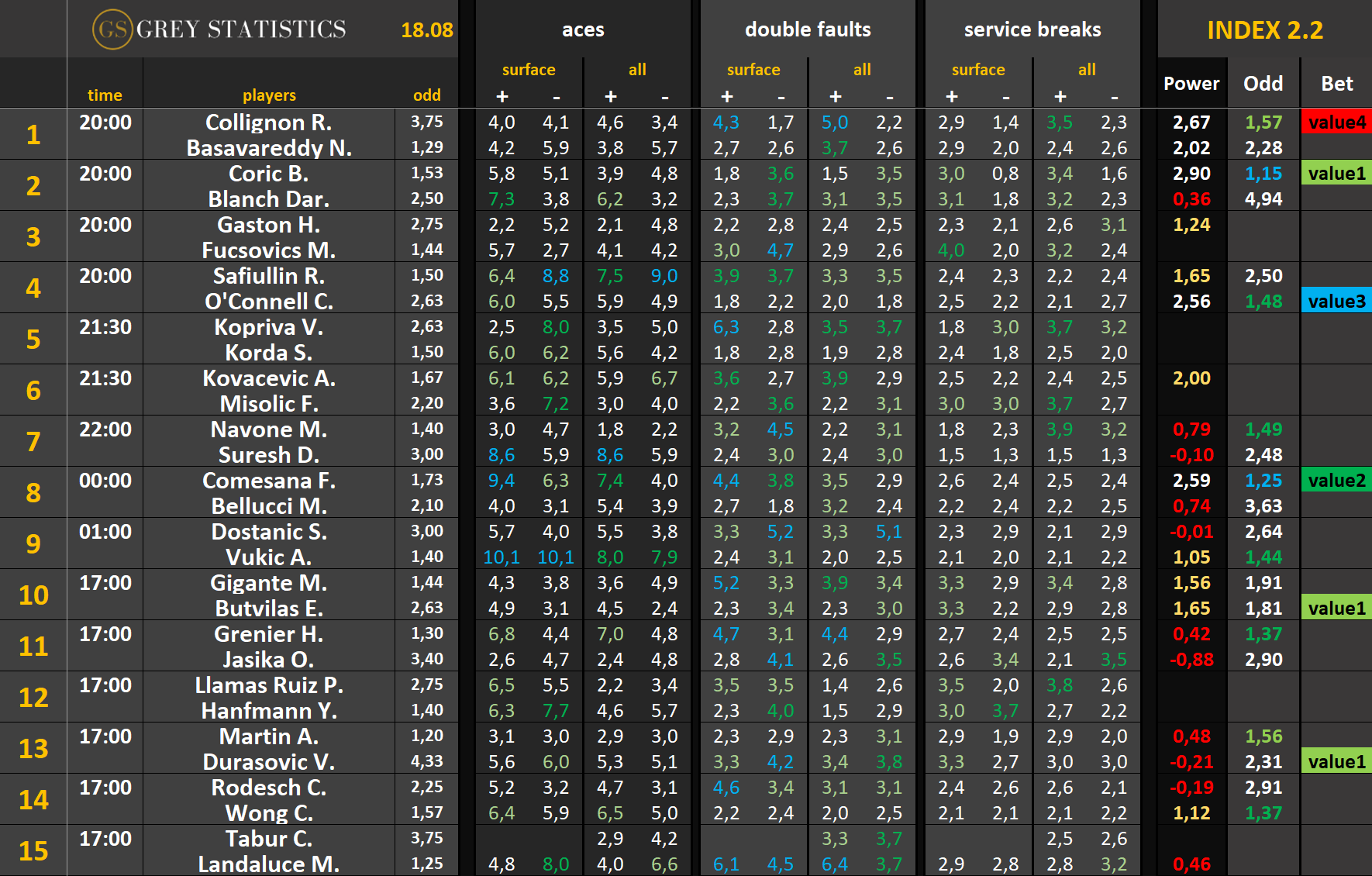Screen dimensions: 1372x876
Task: Select the red value4 bet cell
Action: [1336, 122]
